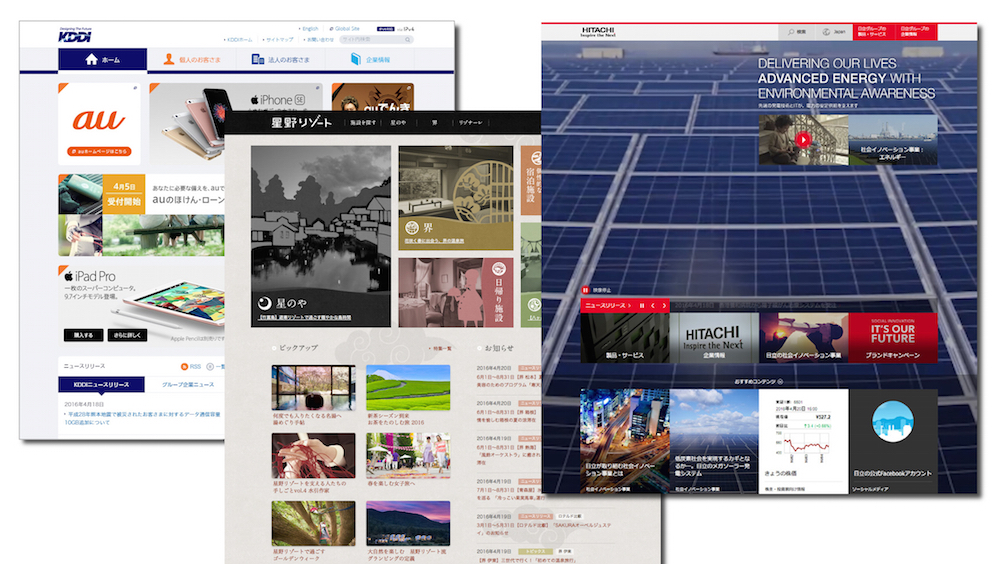Click the English link on KDDI header
This screenshot has width=1000, height=564.
[309, 29]
